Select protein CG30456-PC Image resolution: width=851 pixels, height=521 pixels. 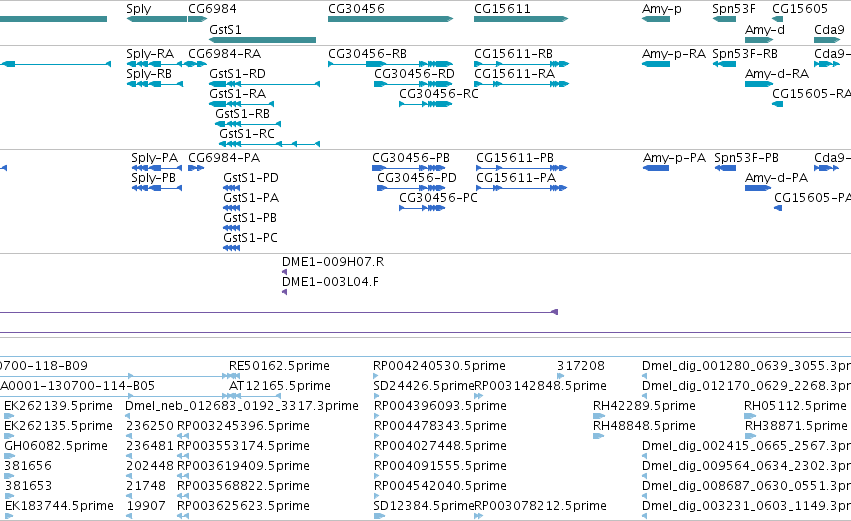coord(422,208)
